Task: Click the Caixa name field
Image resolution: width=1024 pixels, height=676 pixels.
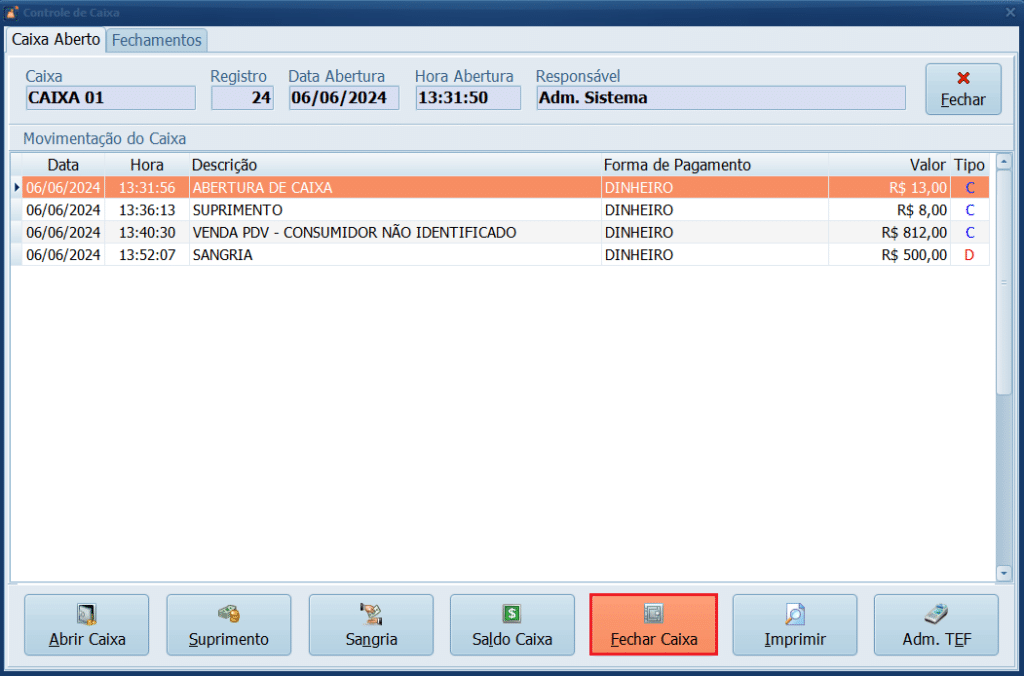Action: [110, 98]
